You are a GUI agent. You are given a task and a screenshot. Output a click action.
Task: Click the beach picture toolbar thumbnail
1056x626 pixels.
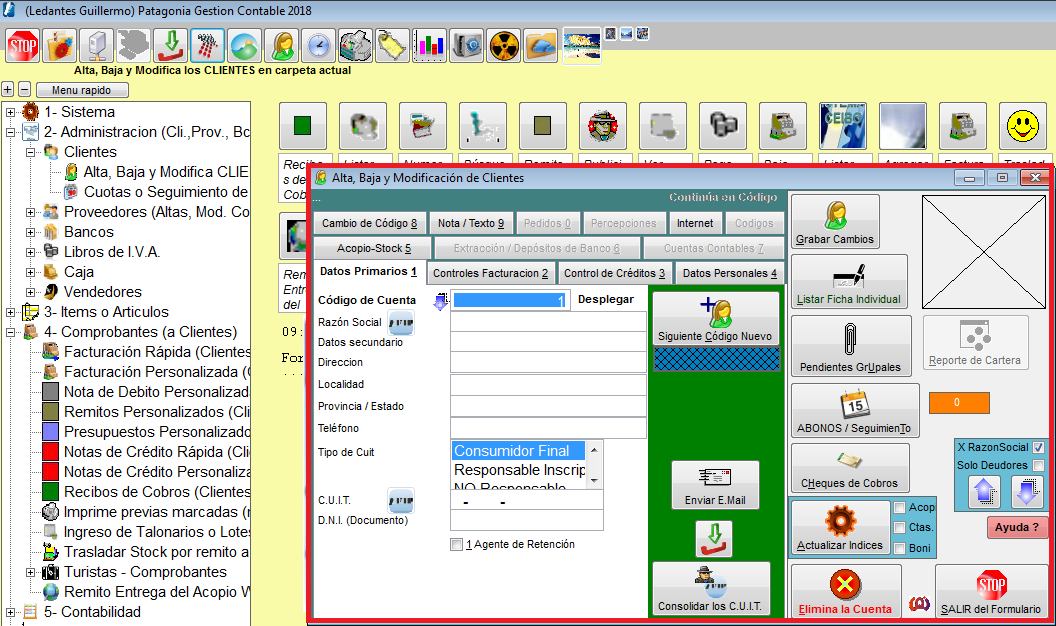coord(582,46)
